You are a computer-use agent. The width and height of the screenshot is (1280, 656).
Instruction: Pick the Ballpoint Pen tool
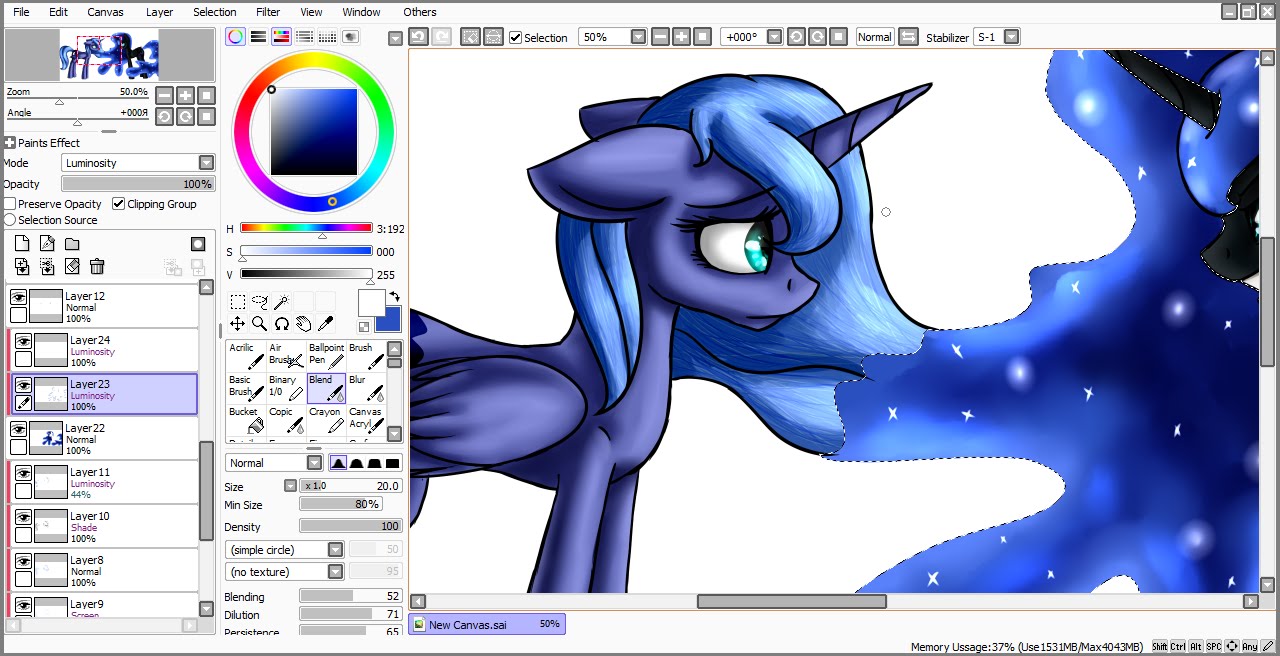[x=326, y=356]
